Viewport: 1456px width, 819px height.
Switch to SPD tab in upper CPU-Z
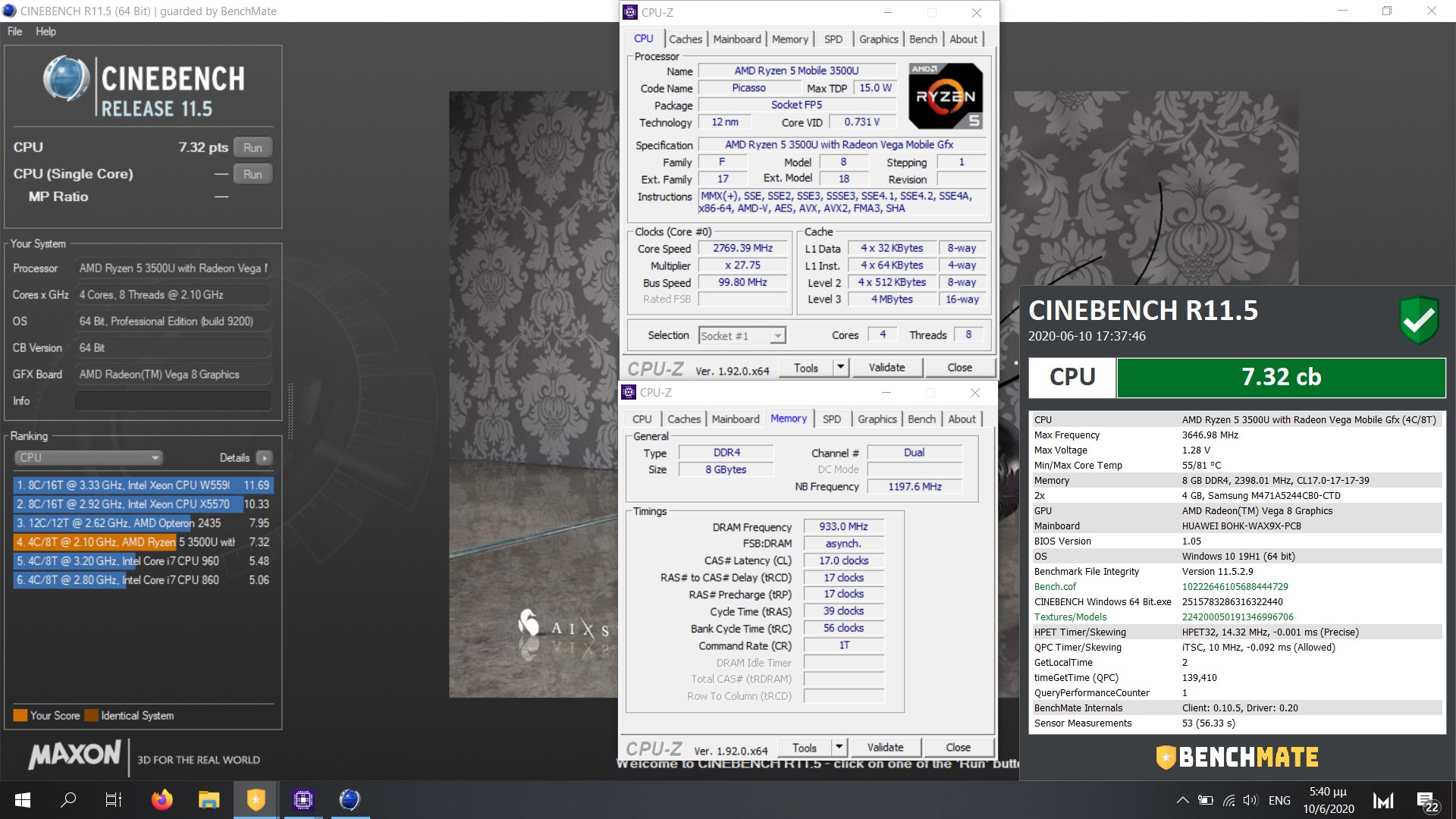click(833, 39)
